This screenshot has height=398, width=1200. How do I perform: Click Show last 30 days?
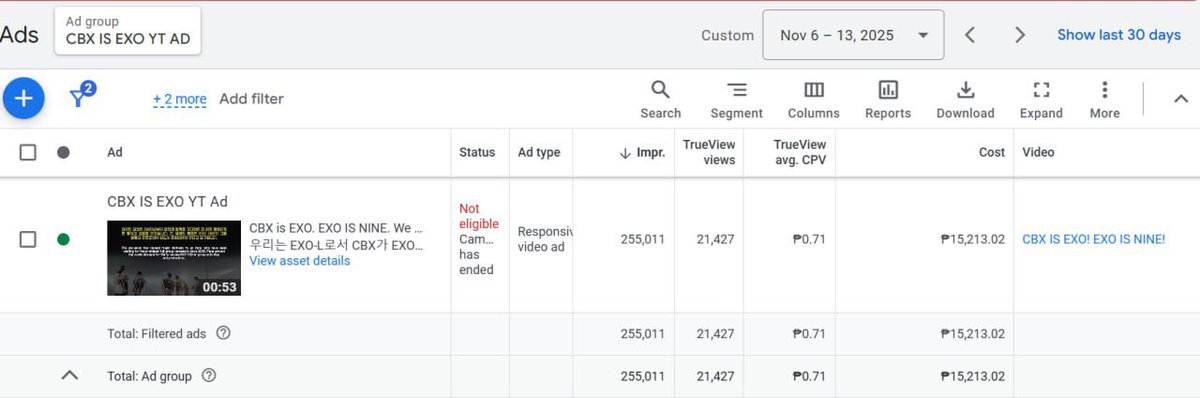(x=1119, y=35)
